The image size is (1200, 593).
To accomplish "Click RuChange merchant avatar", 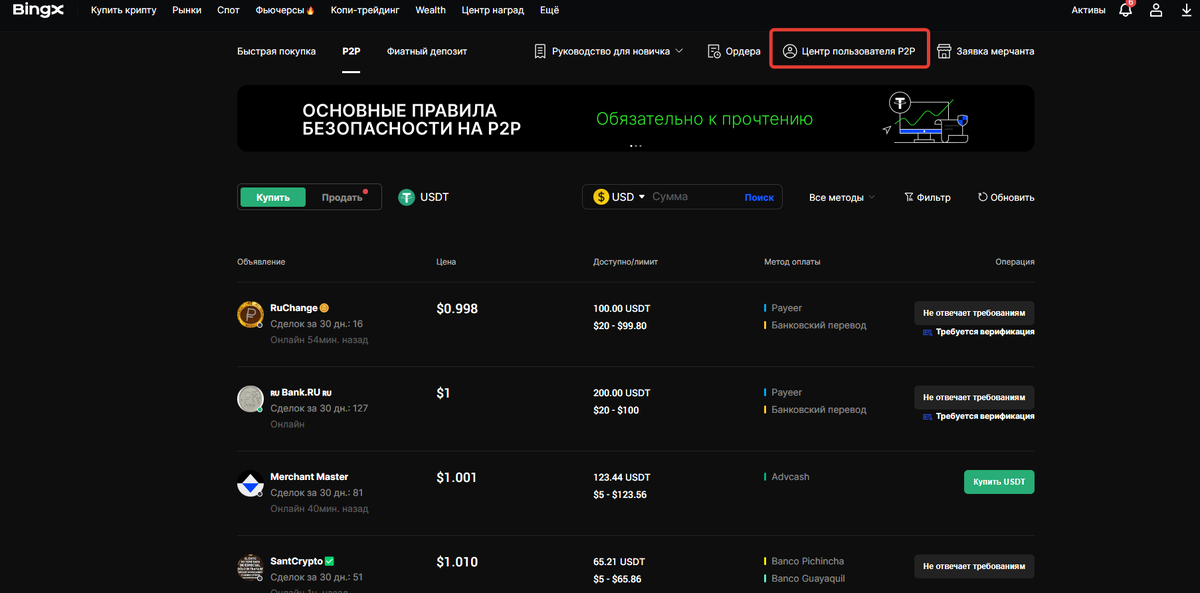I will [250, 316].
